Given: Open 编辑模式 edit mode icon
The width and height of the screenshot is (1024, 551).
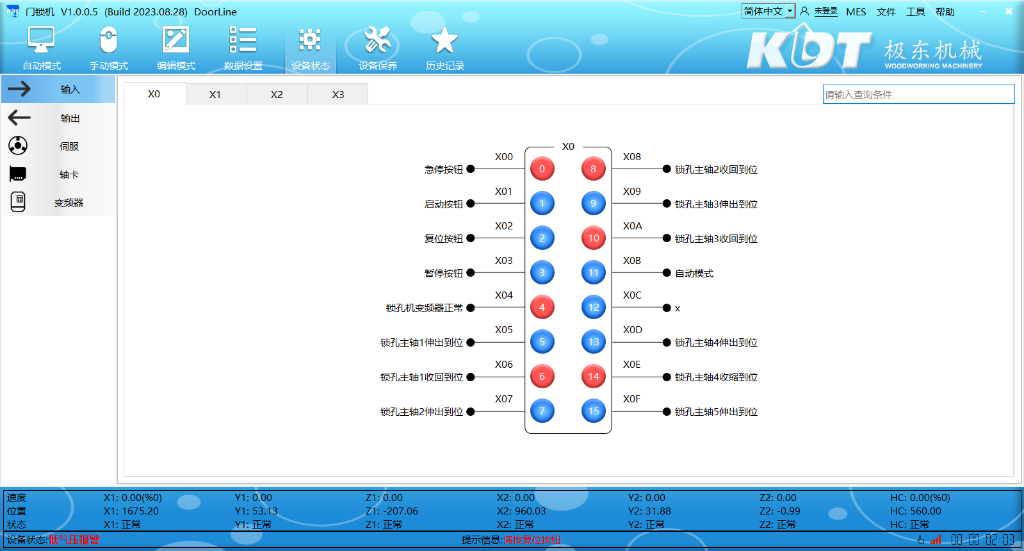Looking at the screenshot, I should coord(176,42).
